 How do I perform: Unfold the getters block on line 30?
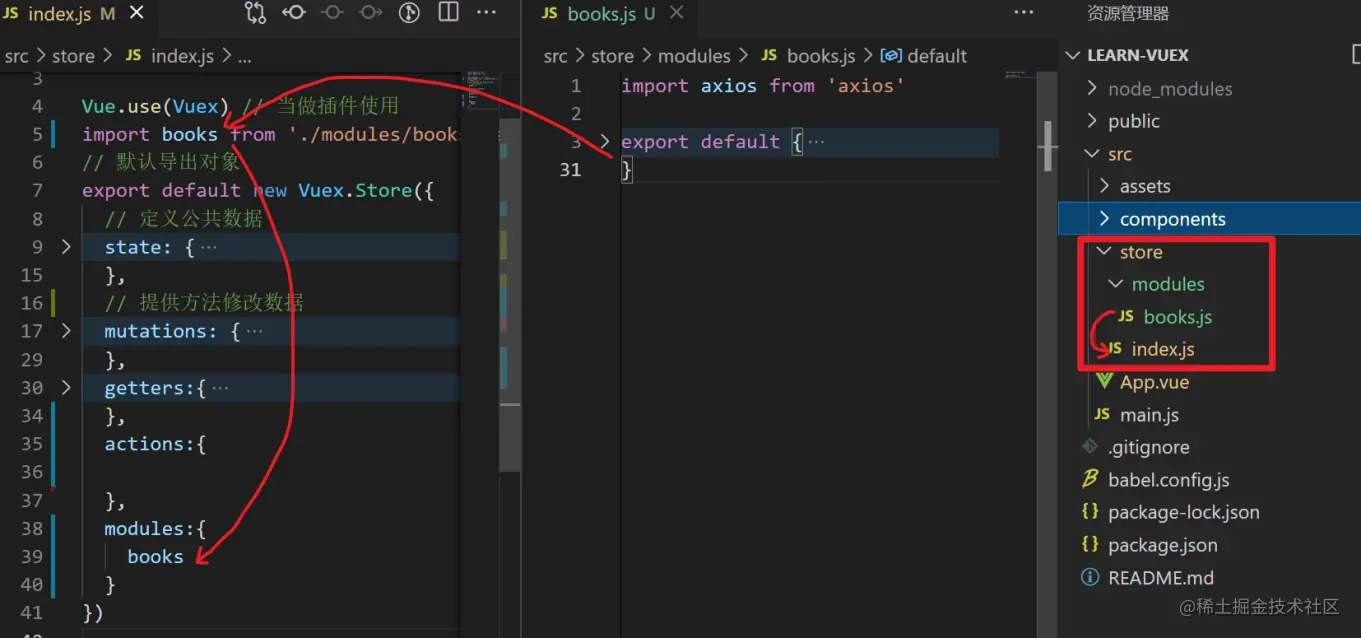click(66, 387)
